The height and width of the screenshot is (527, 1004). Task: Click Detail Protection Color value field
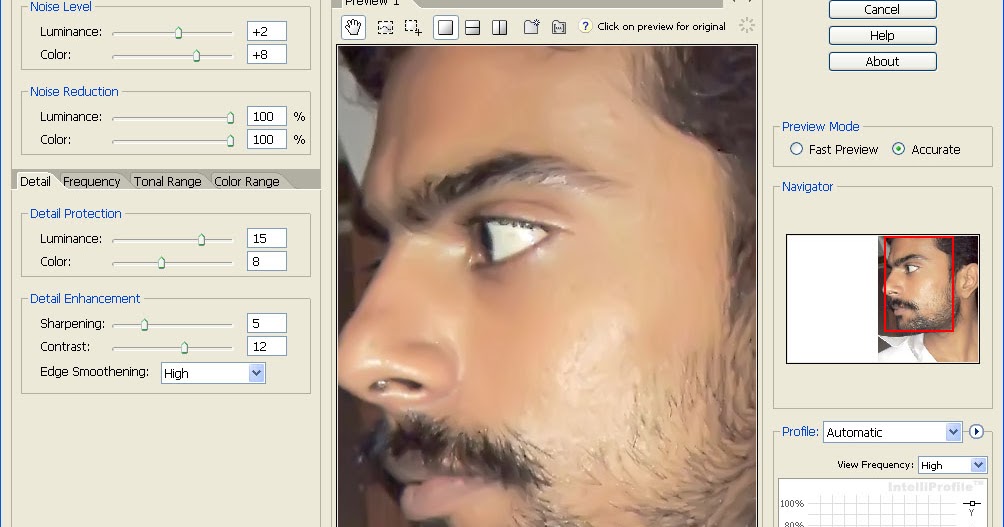tap(266, 261)
